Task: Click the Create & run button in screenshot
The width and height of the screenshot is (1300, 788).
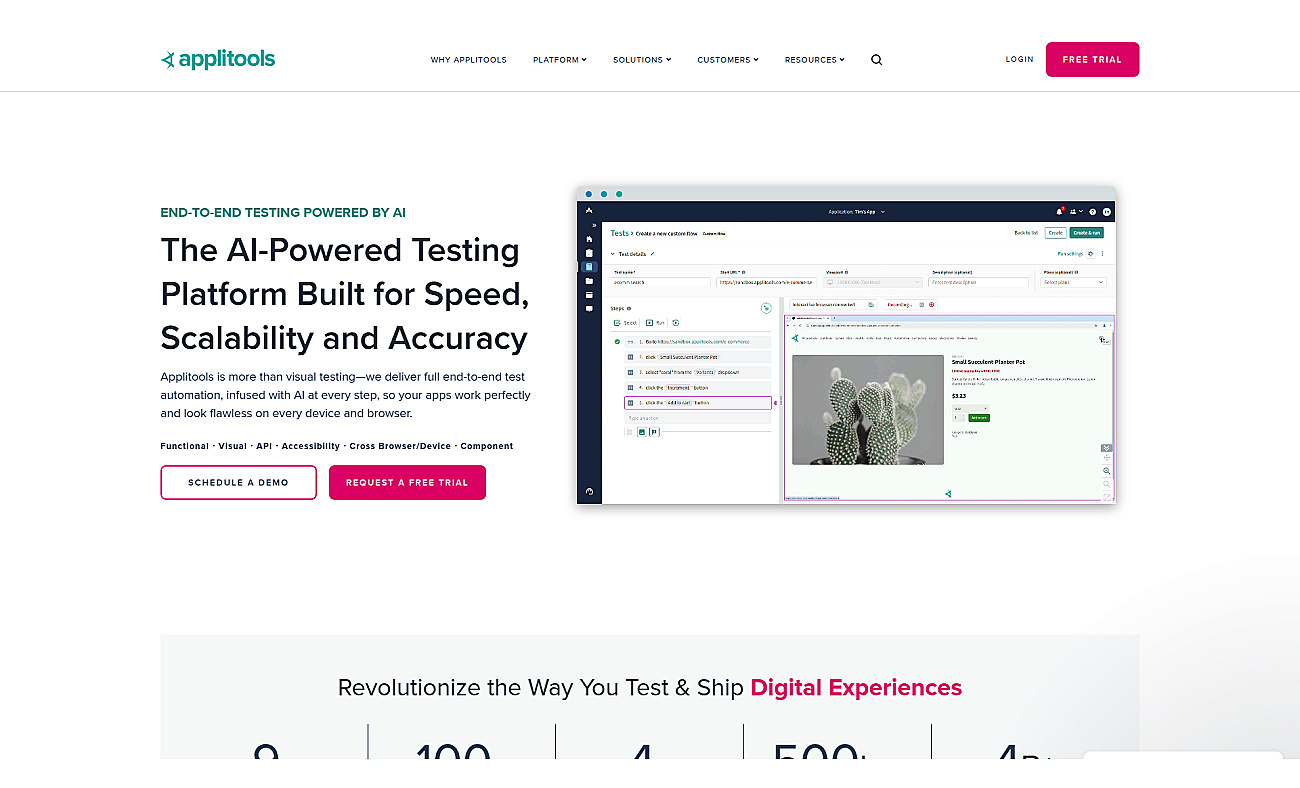Action: pos(1086,233)
